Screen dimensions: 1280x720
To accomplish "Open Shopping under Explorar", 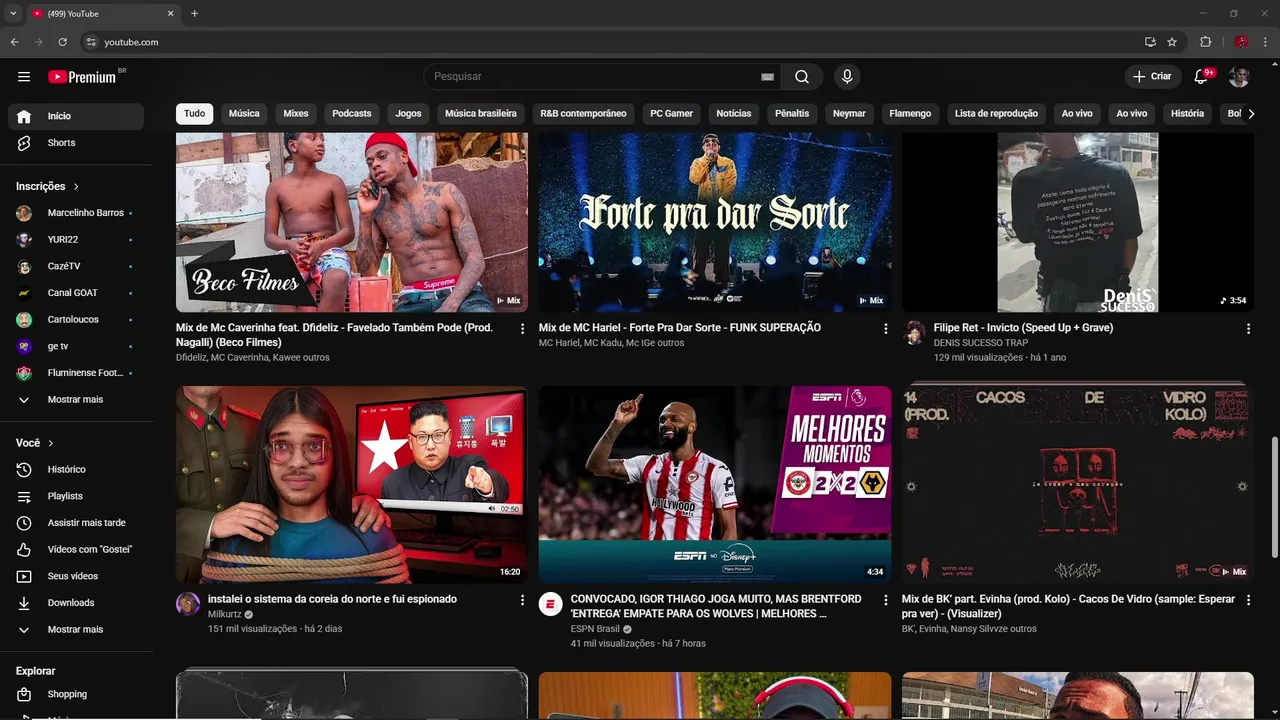I will click(76, 694).
